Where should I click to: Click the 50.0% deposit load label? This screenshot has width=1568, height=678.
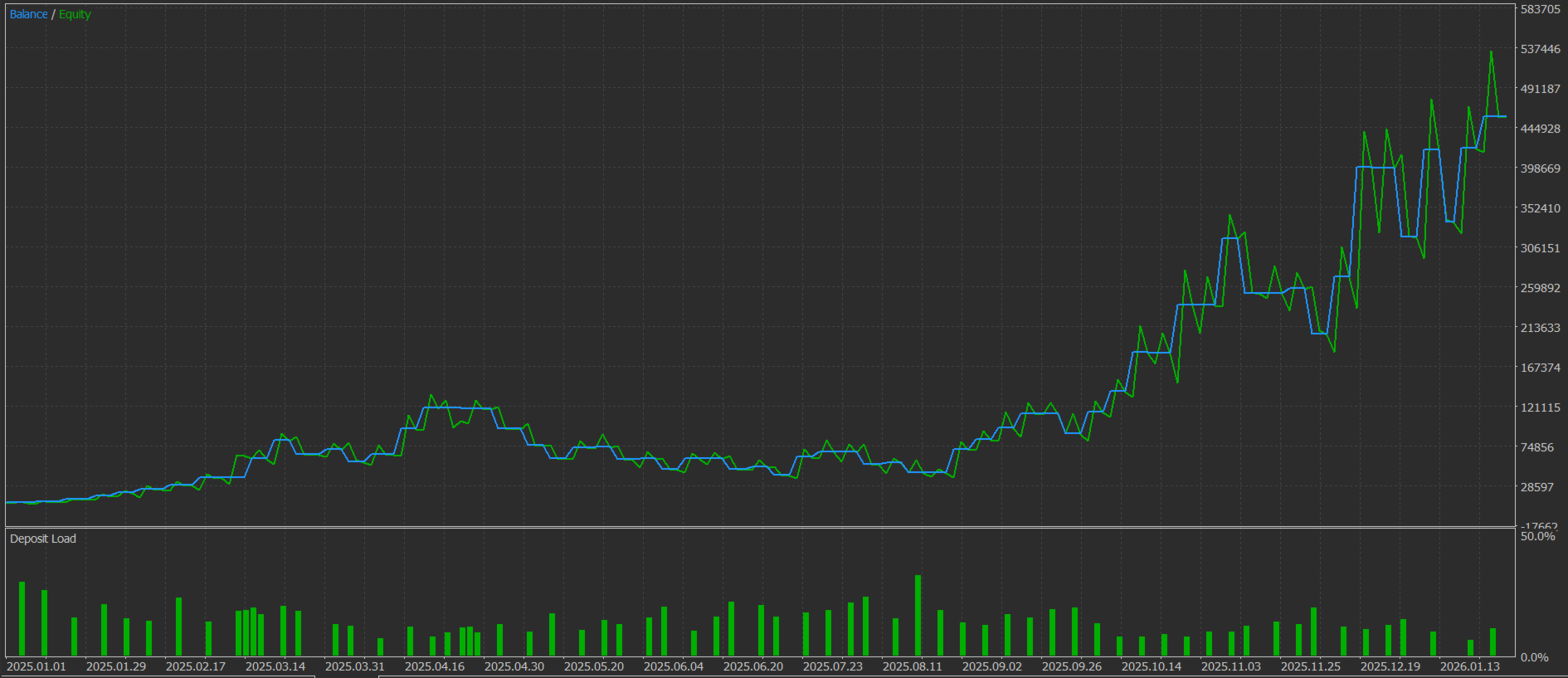click(x=1537, y=536)
